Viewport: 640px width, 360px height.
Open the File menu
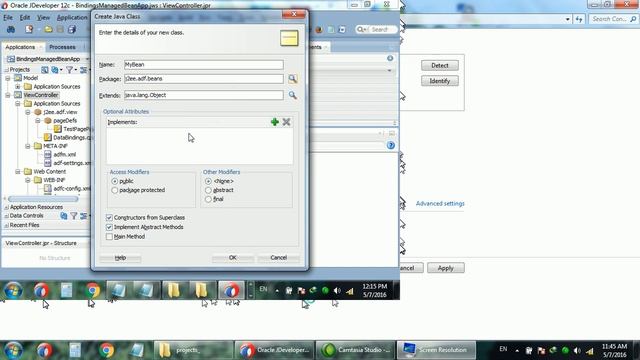[x=8, y=18]
